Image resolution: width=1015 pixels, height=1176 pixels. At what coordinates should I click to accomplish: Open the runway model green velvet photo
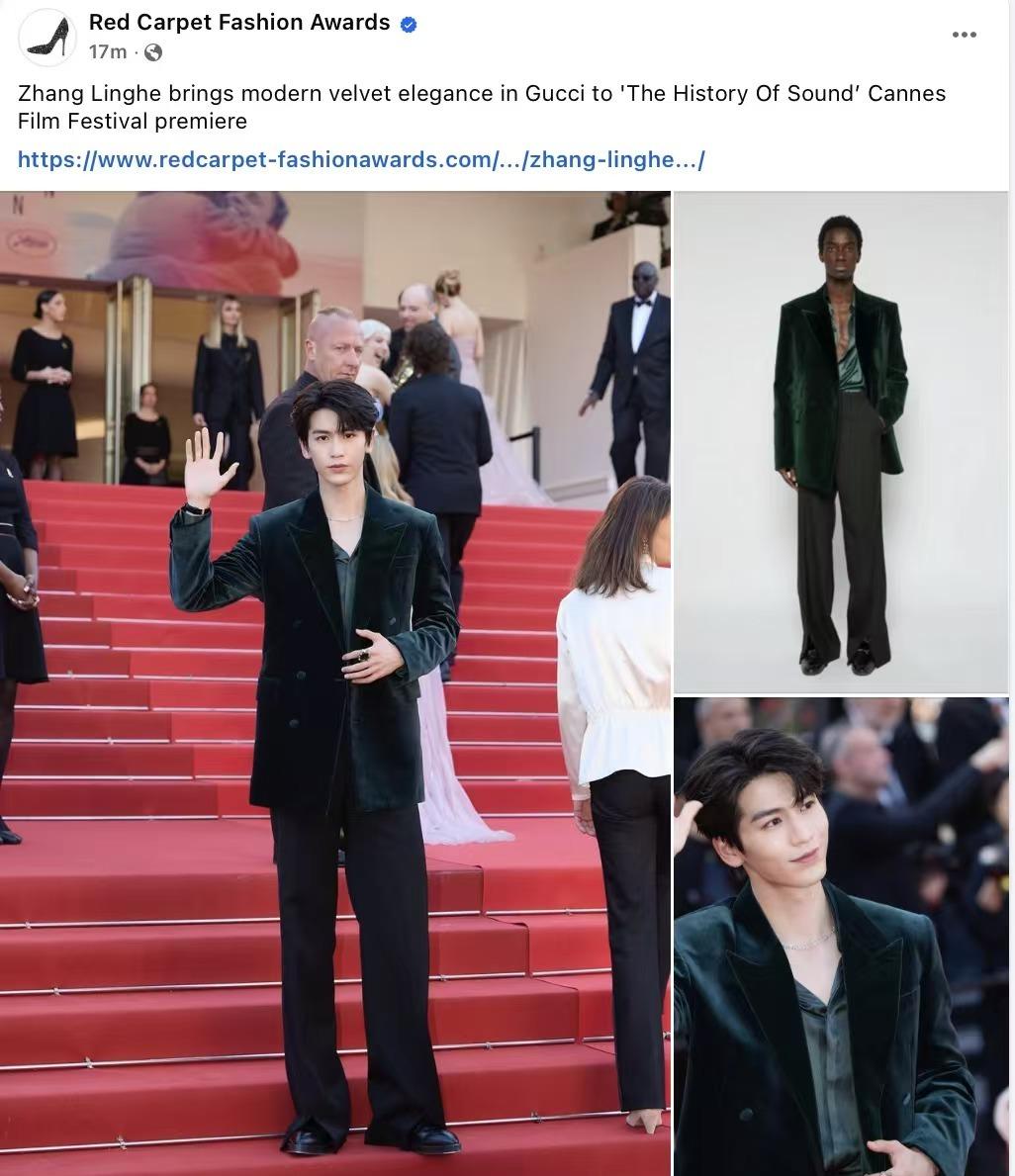[x=841, y=442]
